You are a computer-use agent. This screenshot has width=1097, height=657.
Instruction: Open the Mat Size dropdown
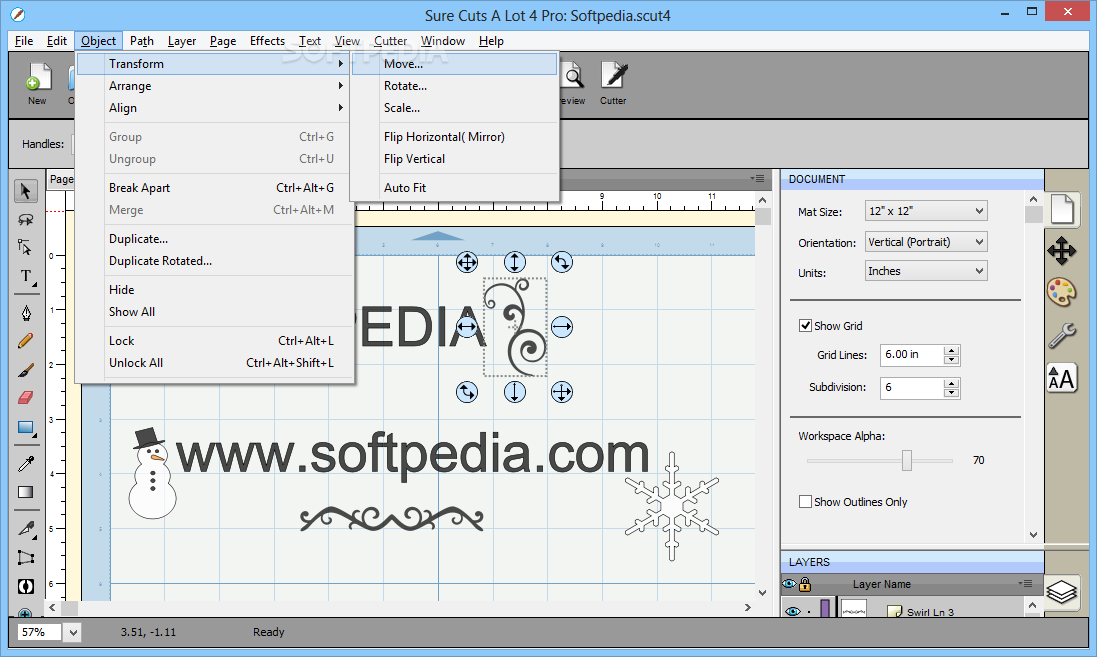click(926, 211)
